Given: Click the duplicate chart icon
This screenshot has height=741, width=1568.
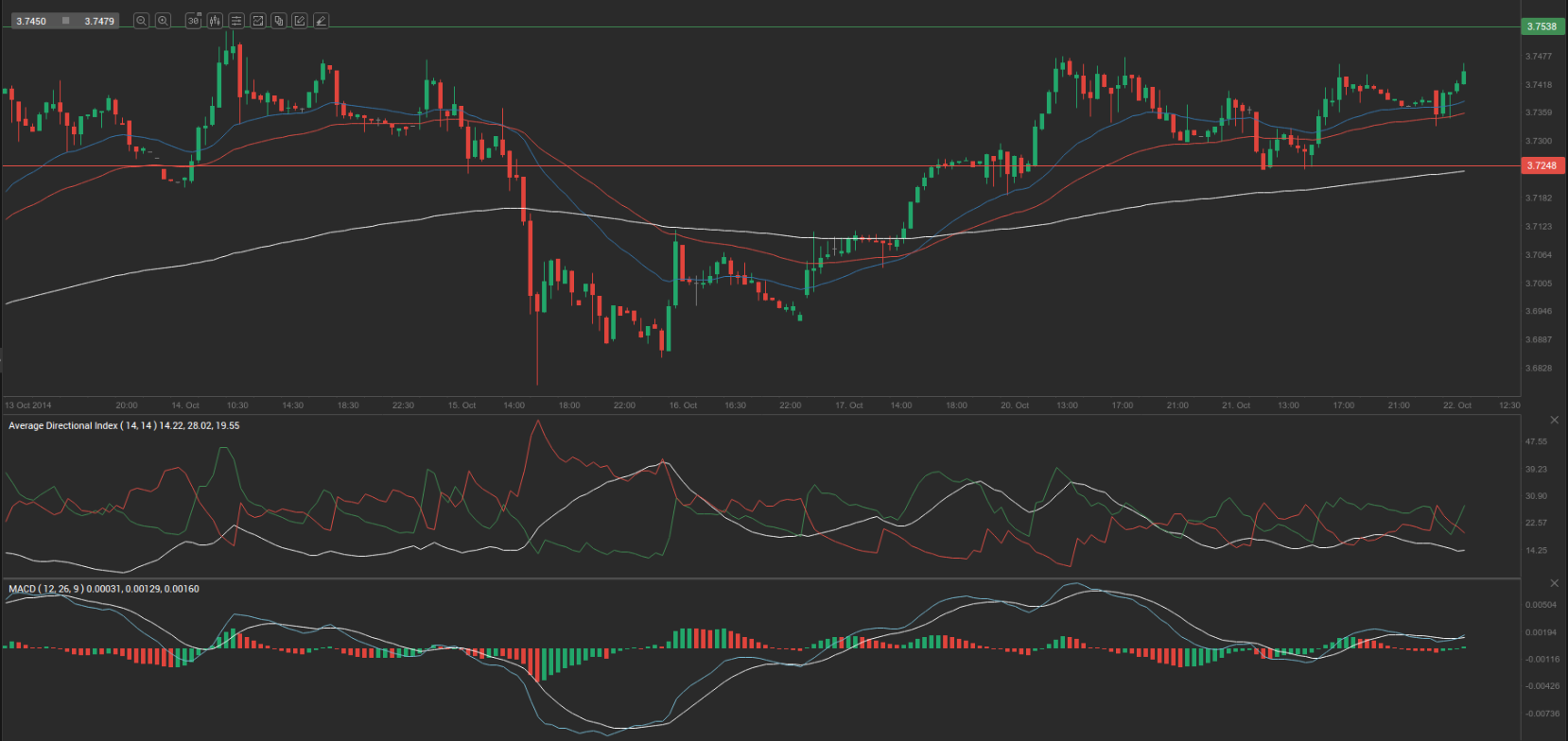Looking at the screenshot, I should pos(279,21).
